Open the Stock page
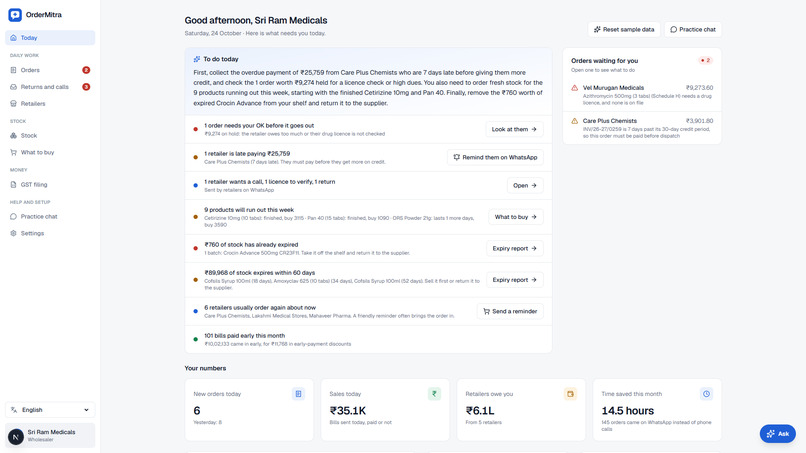 click(50, 136)
